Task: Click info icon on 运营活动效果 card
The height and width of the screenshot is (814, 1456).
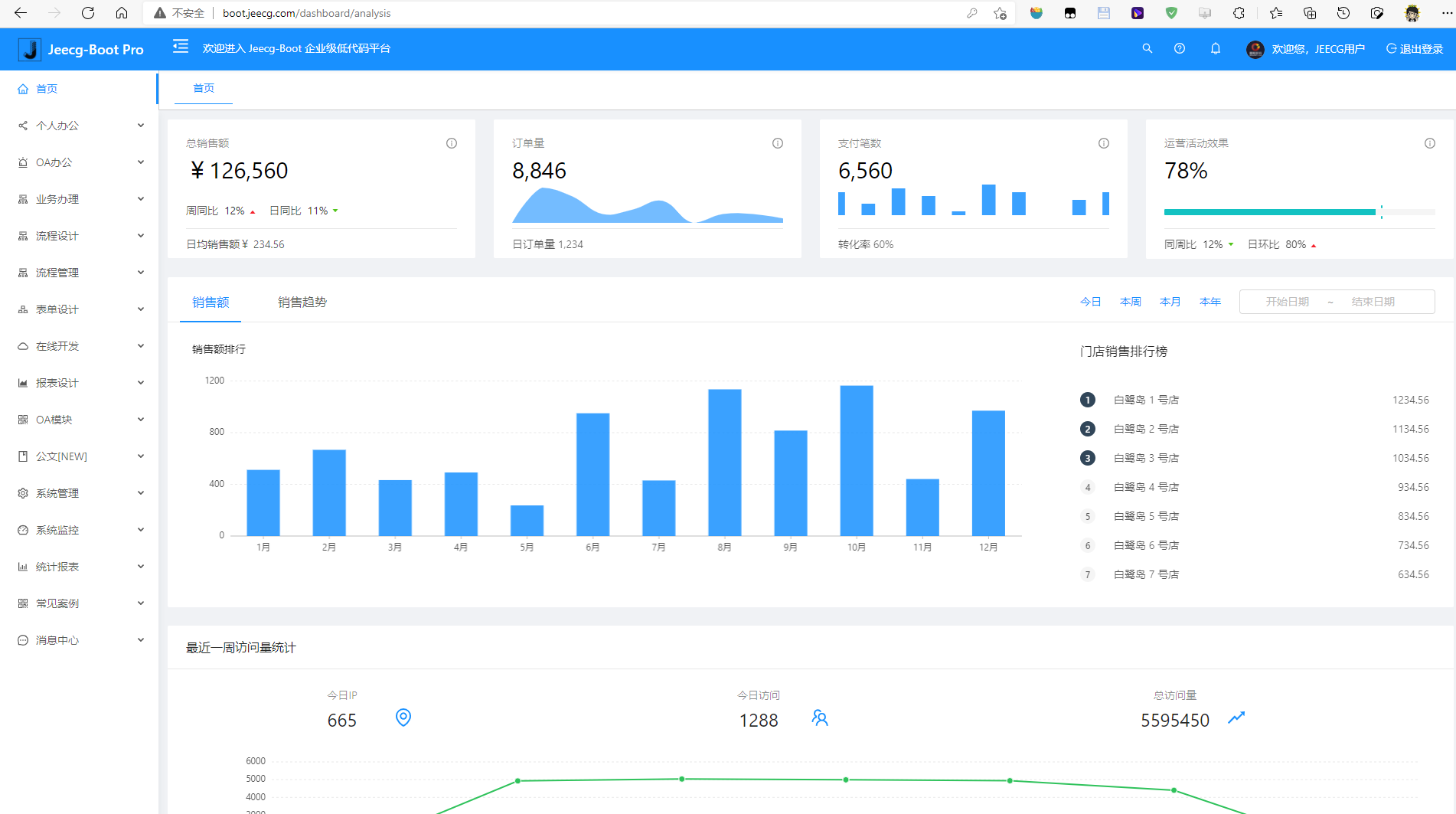Action: tap(1430, 143)
